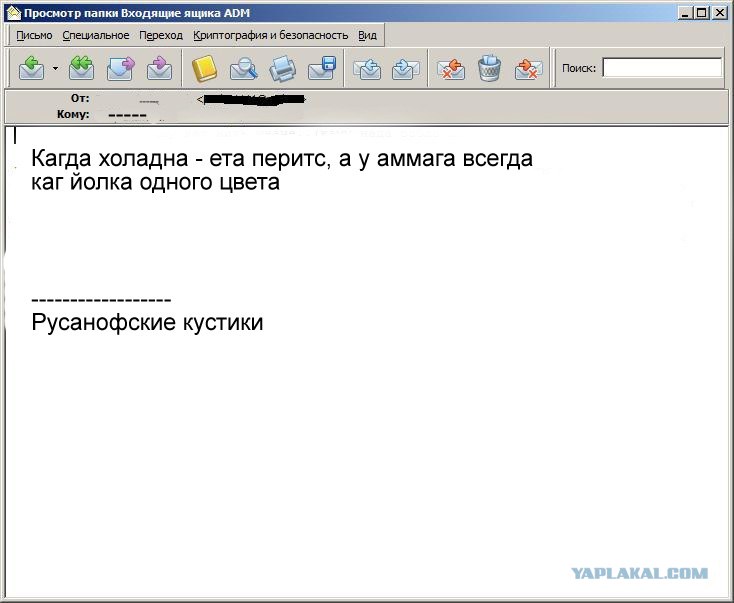734x603 pixels.
Task: Open the Reply button dropdown arrow
Action: 56,68
